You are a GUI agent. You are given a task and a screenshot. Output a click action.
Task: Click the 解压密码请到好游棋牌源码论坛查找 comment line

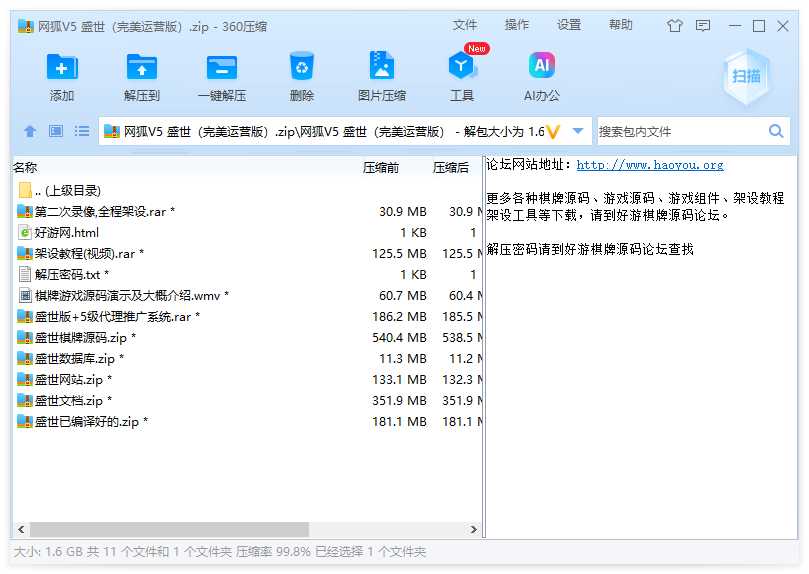(590, 250)
